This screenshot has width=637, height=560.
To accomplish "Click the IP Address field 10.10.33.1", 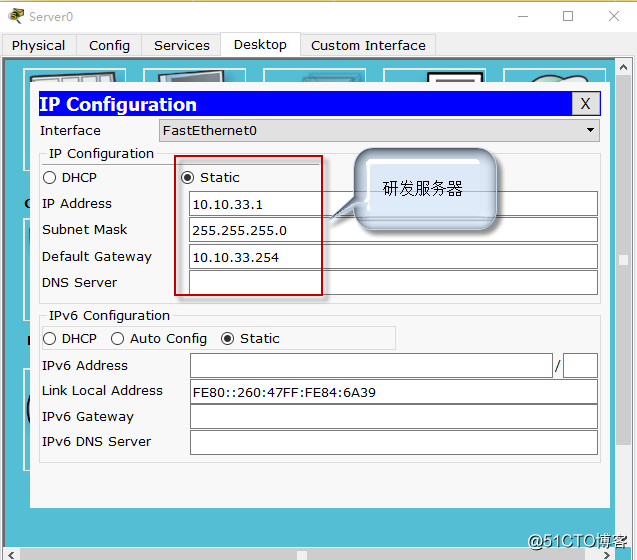I will 393,204.
